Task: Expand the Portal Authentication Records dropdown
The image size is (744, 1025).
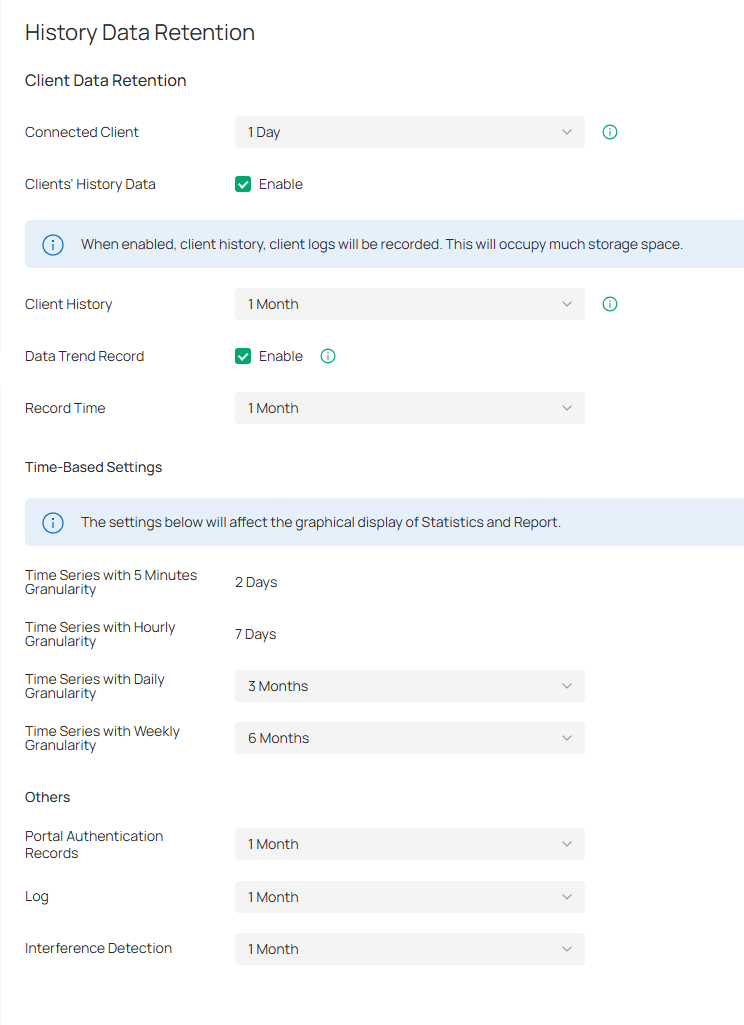Action: [409, 844]
